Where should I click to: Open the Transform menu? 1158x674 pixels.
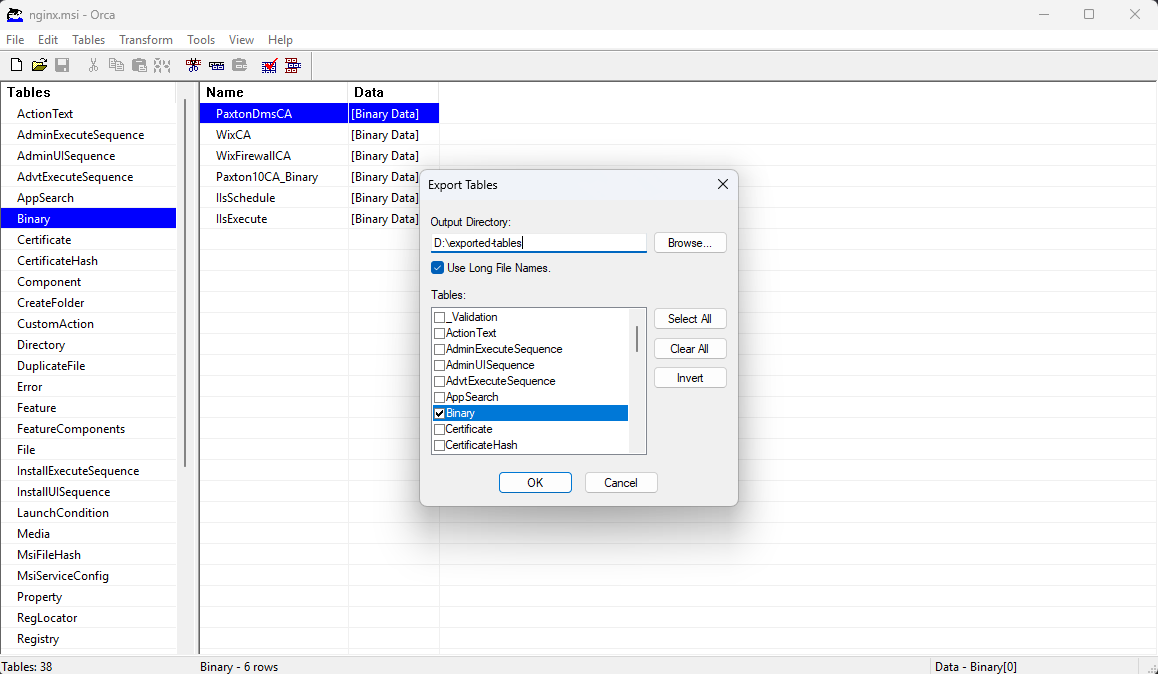pos(145,40)
